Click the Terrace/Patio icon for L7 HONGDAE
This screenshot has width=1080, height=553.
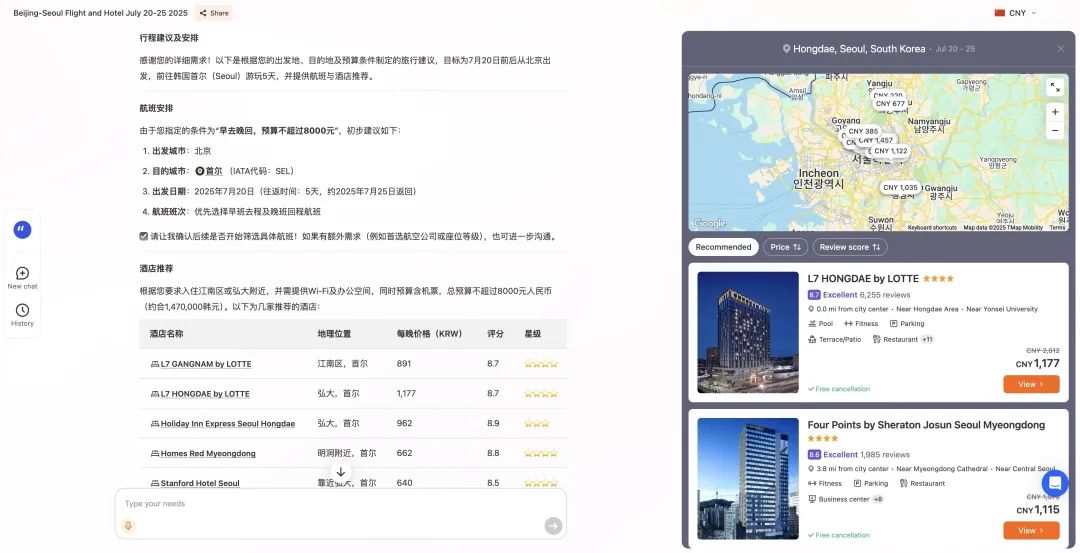pyautogui.click(x=811, y=340)
